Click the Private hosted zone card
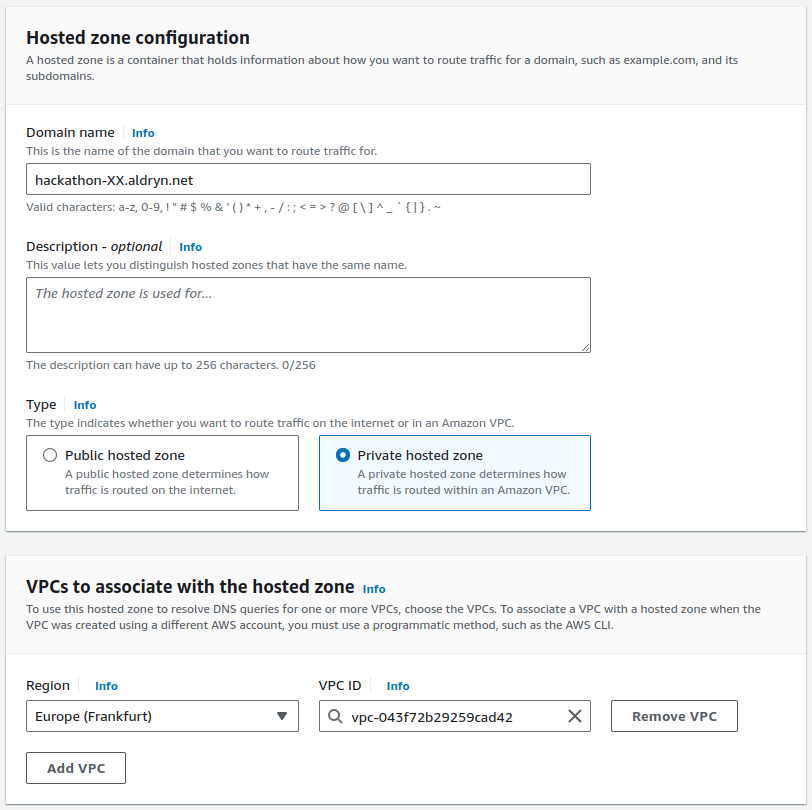This screenshot has height=810, width=812. pyautogui.click(x=454, y=473)
